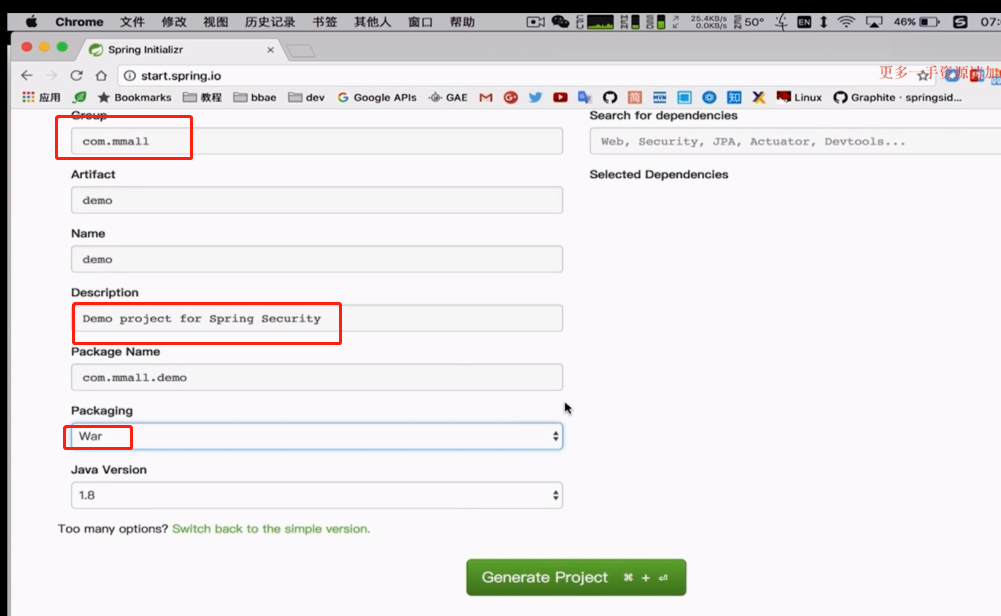The image size is (1001, 616).
Task: Open the Graphite springside GitHub bookmark
Action: [x=897, y=97]
